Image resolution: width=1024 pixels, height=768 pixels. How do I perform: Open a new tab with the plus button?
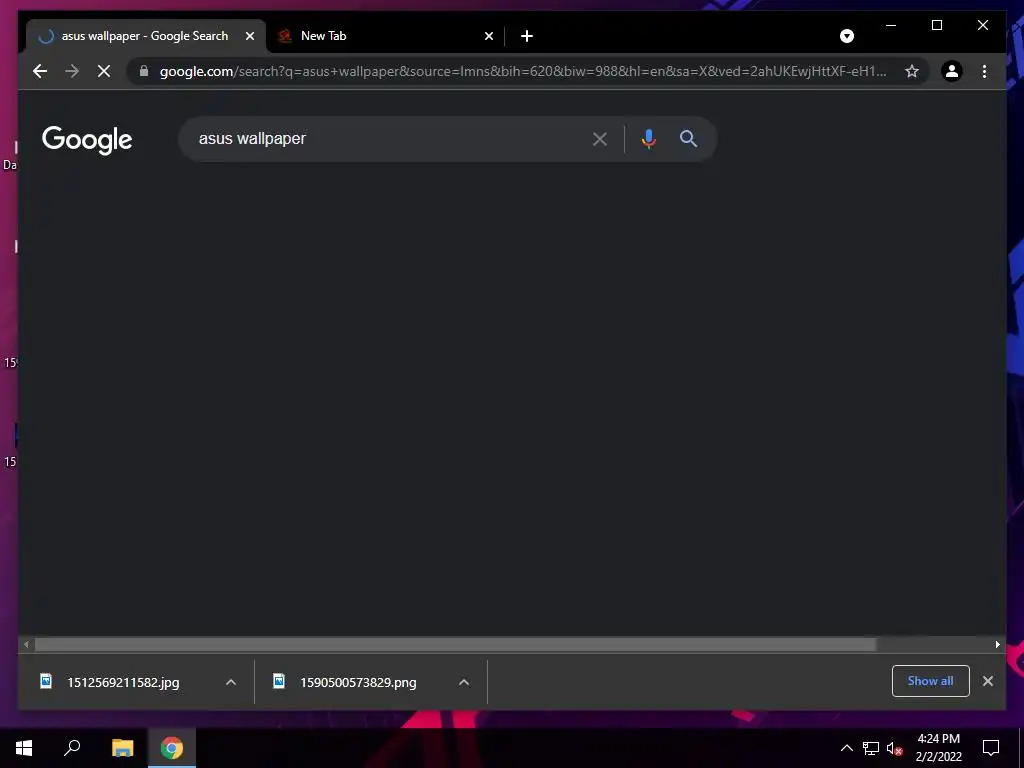pyautogui.click(x=527, y=36)
